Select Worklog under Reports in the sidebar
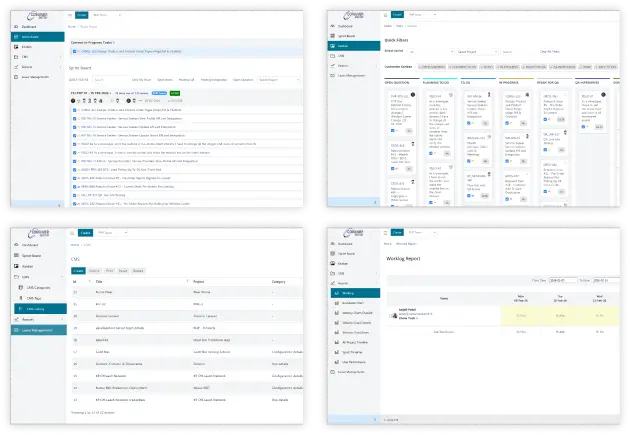The image size is (630, 435). pyautogui.click(x=349, y=293)
